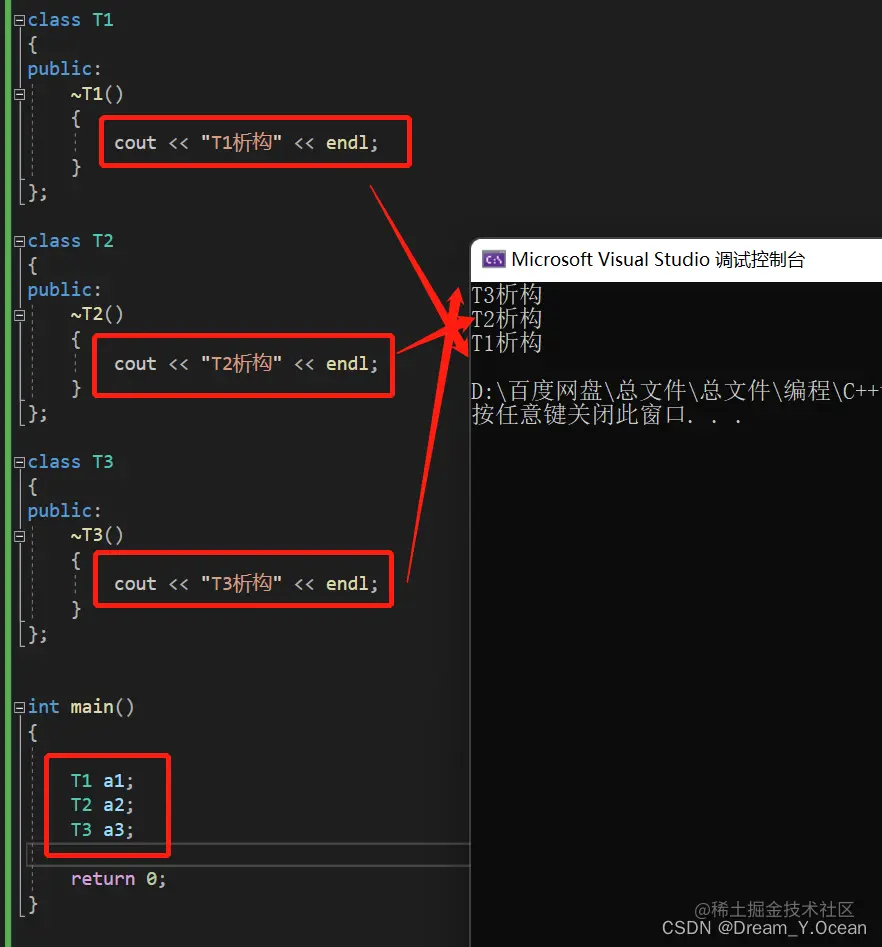Click the console output line T3析构

coord(506,295)
